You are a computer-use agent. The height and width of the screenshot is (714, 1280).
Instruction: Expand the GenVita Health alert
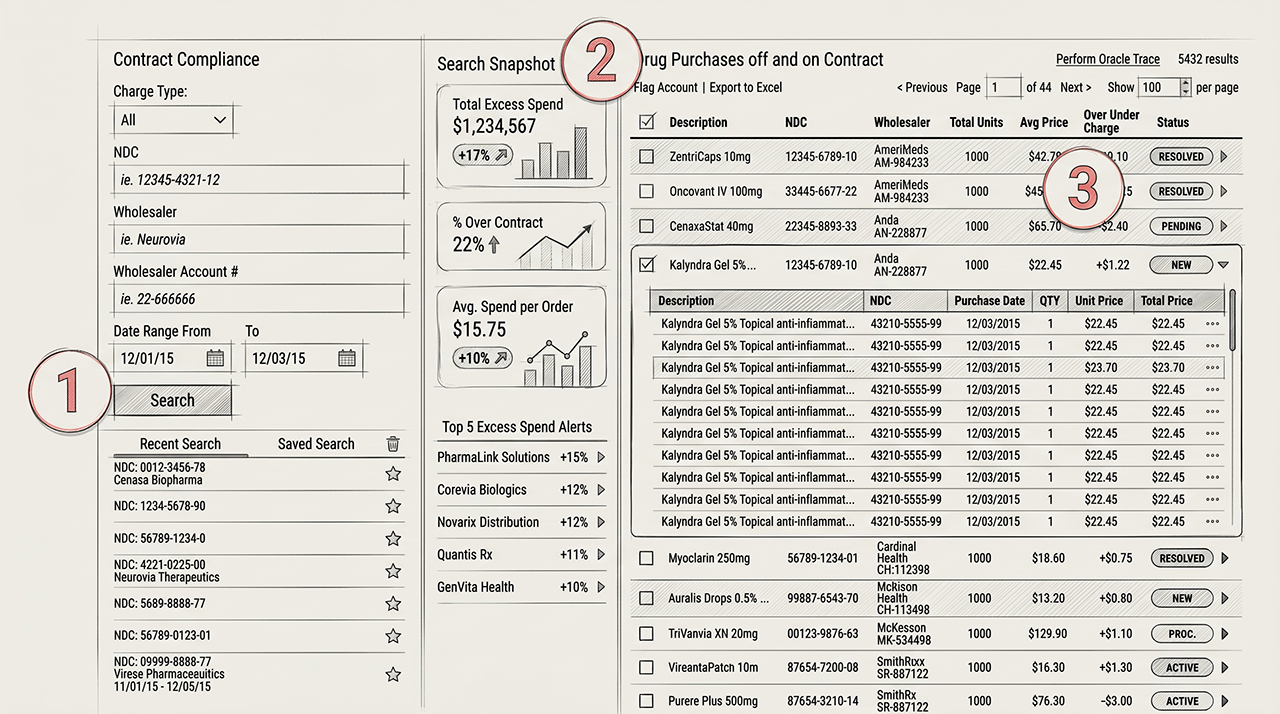click(x=601, y=587)
